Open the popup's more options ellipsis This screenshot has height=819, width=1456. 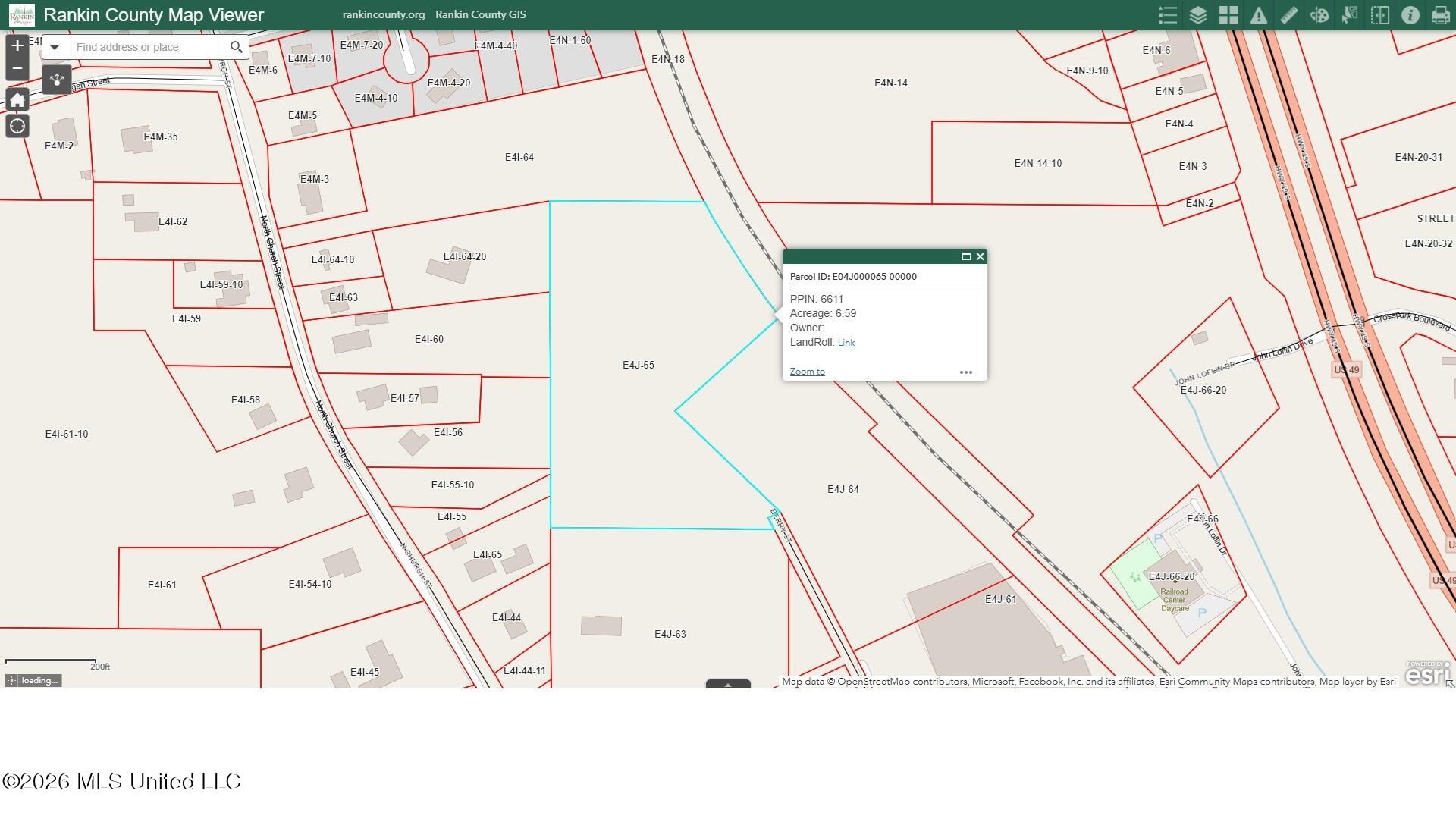(x=966, y=372)
